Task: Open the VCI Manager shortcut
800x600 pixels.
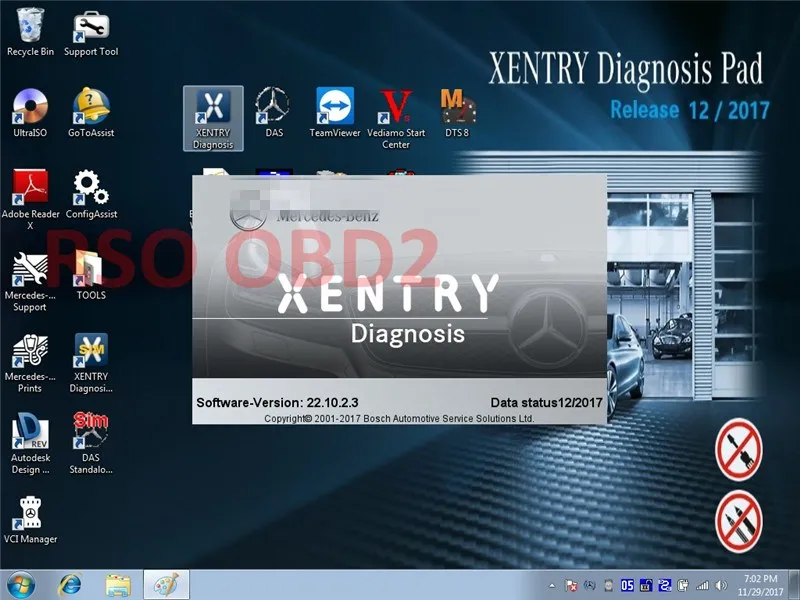Action: (30, 520)
